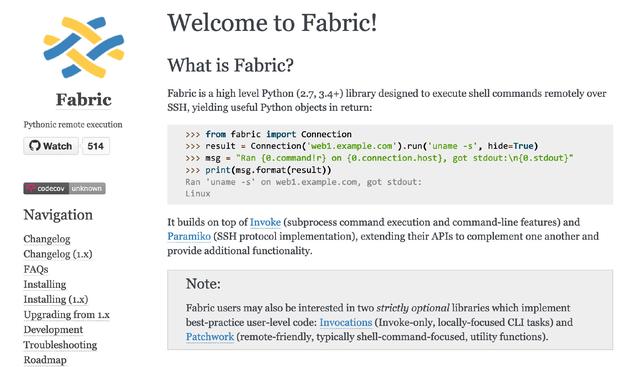Open the Installing navigation link
640x367 pixels.
click(45, 284)
